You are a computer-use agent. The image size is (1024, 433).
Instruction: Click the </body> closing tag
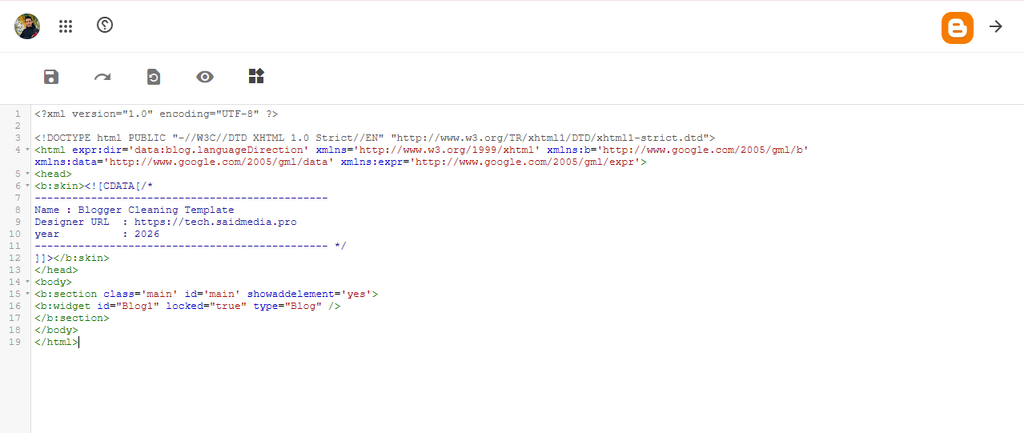[56, 330]
